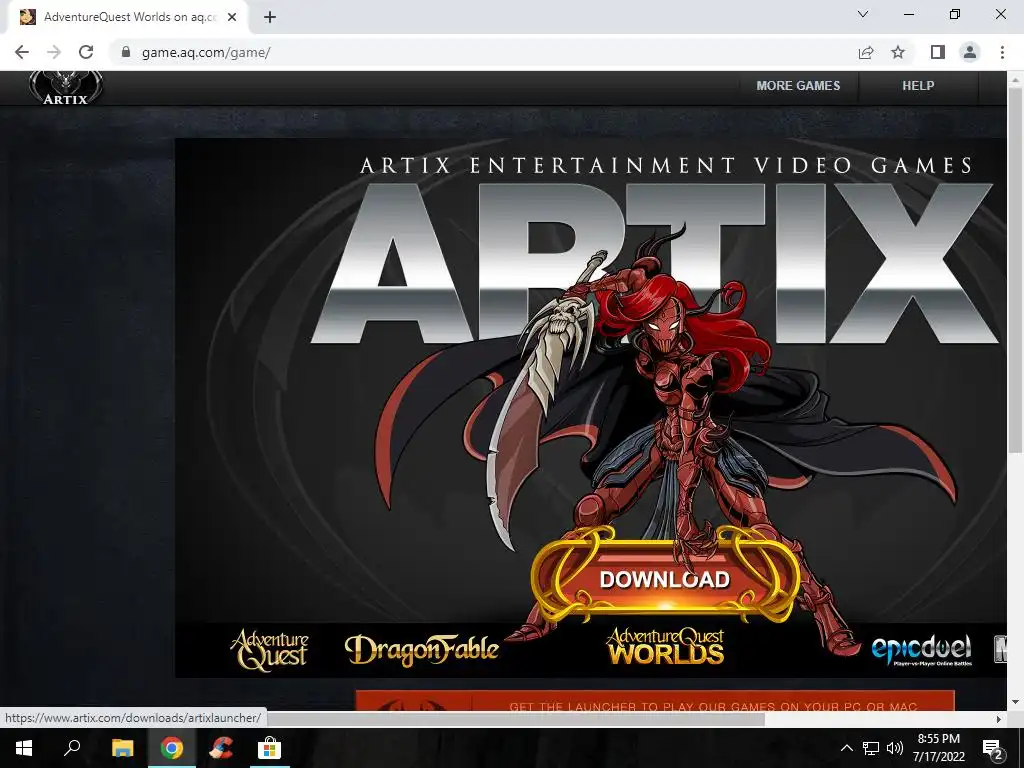This screenshot has width=1024, height=768.
Task: Click the vertical page scrollbar thumb
Action: (x=1015, y=268)
